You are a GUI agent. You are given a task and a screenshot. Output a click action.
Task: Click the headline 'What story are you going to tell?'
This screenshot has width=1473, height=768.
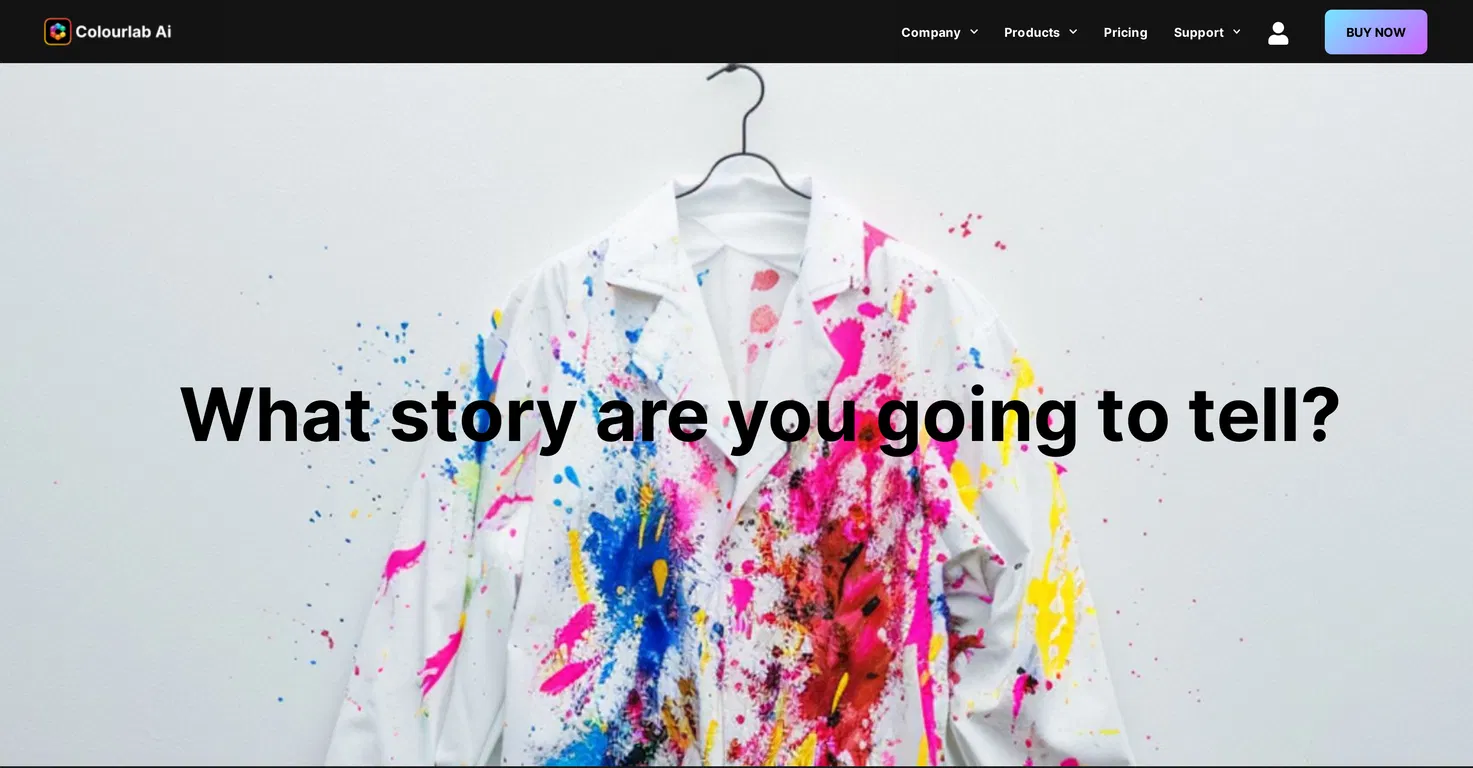pyautogui.click(x=760, y=415)
